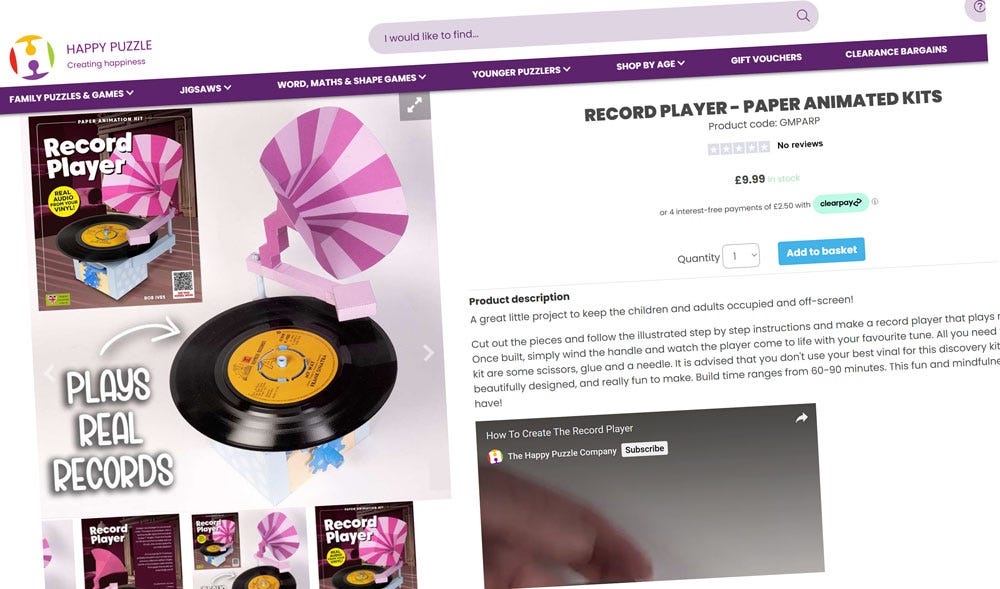This screenshot has height=589, width=1000.
Task: Open the Clearpay info icon
Action: point(875,201)
